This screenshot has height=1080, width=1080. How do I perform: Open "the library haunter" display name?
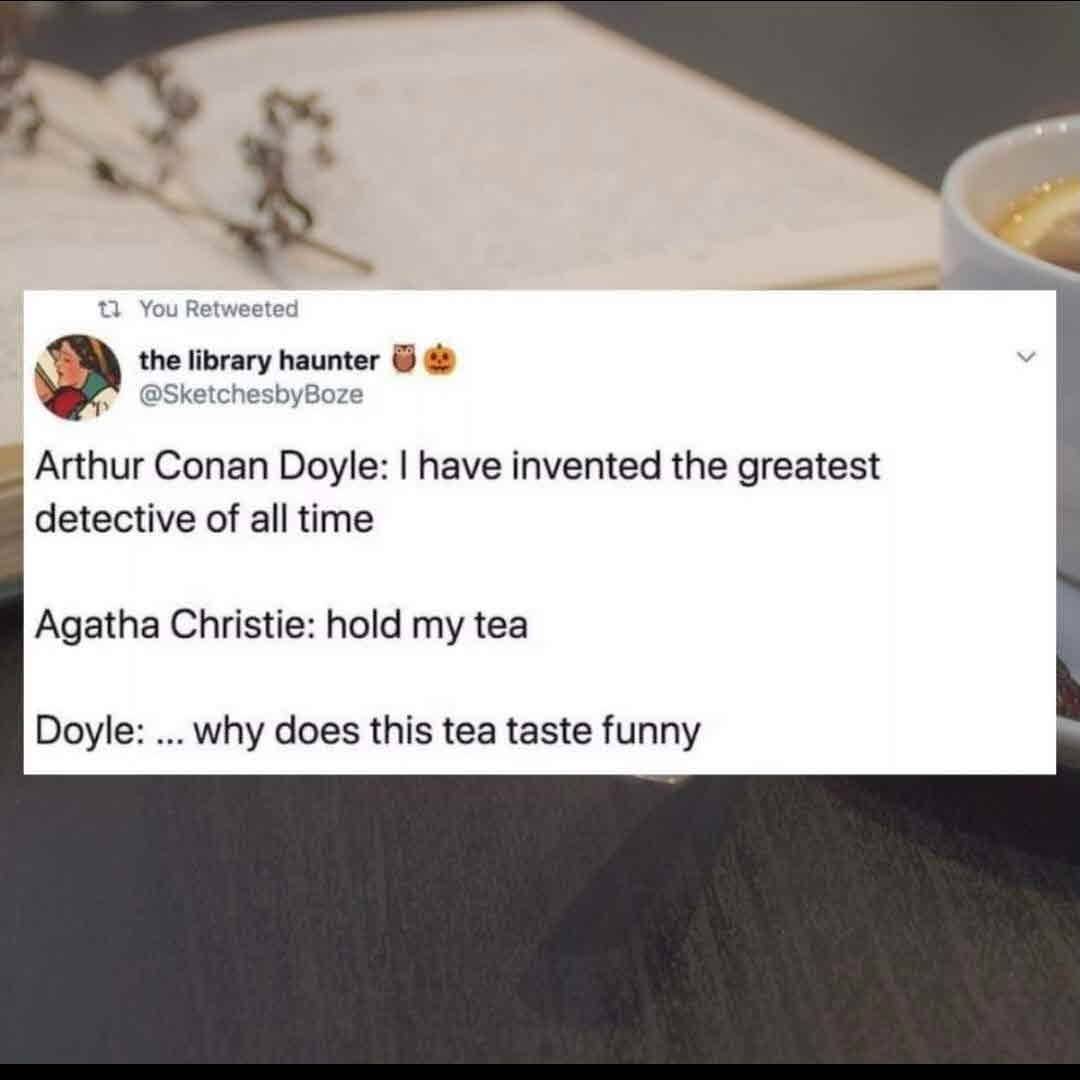(259, 360)
